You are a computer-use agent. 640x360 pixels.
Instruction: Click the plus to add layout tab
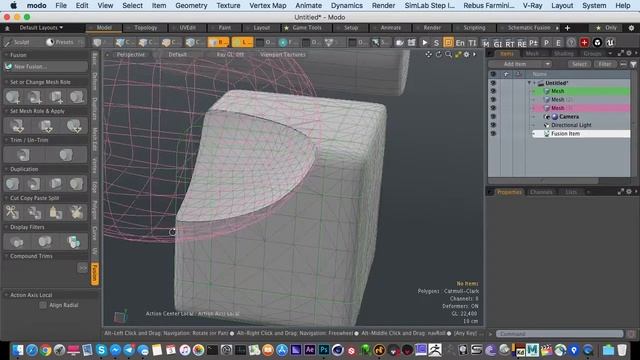pos(567,28)
